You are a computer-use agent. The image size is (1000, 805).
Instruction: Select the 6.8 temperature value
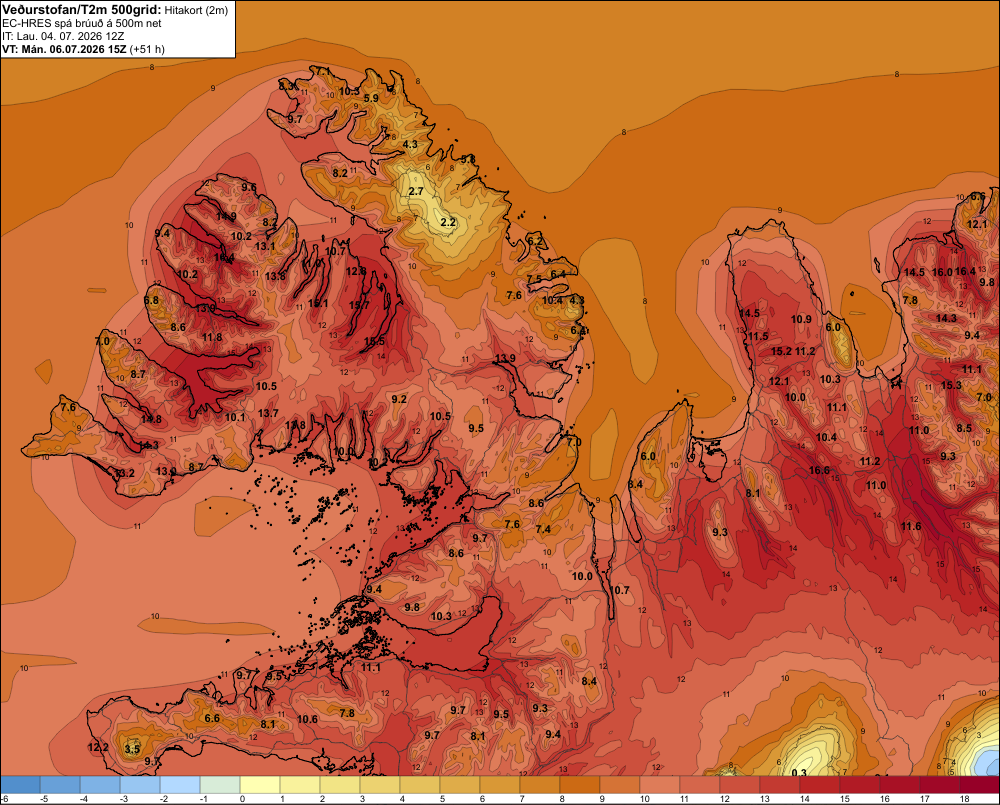tap(151, 300)
